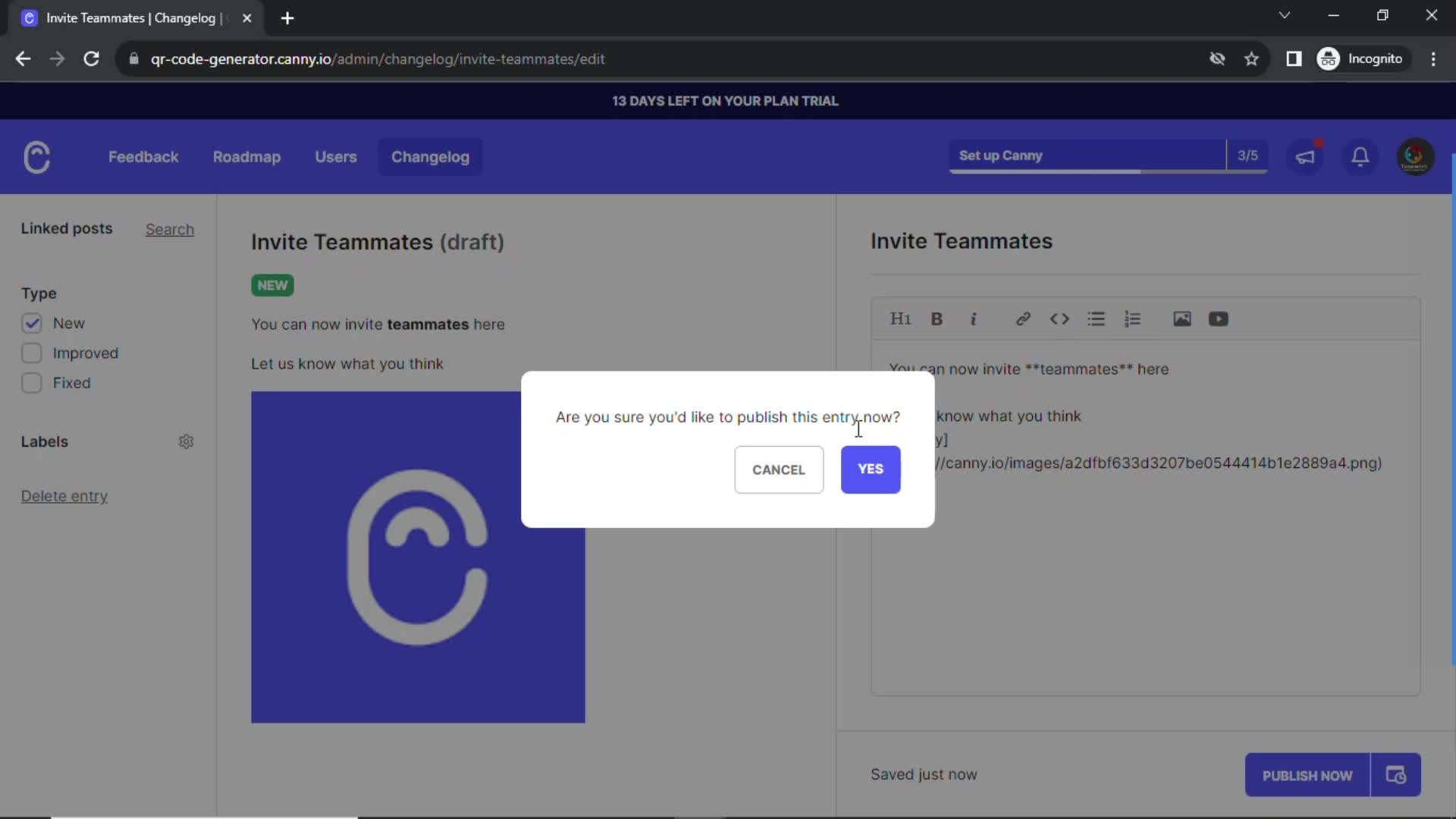Open the schedule publish calendar icon
Image resolution: width=1456 pixels, height=819 pixels.
[1396, 775]
